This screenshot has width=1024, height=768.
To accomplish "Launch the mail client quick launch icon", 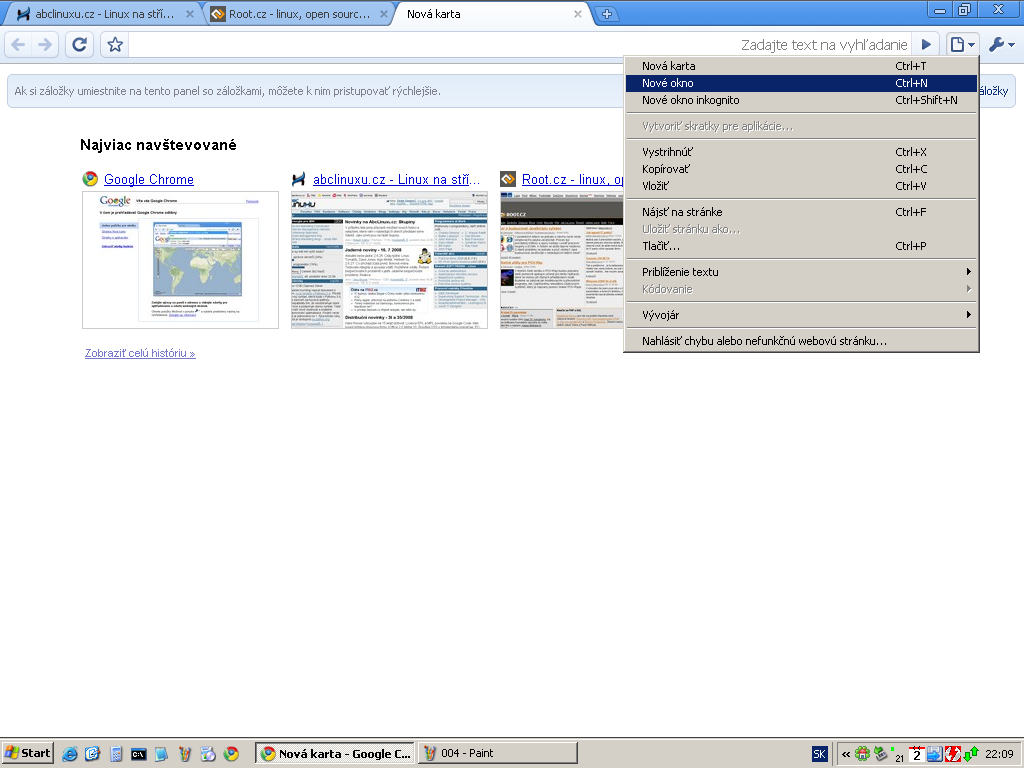I will coord(93,754).
